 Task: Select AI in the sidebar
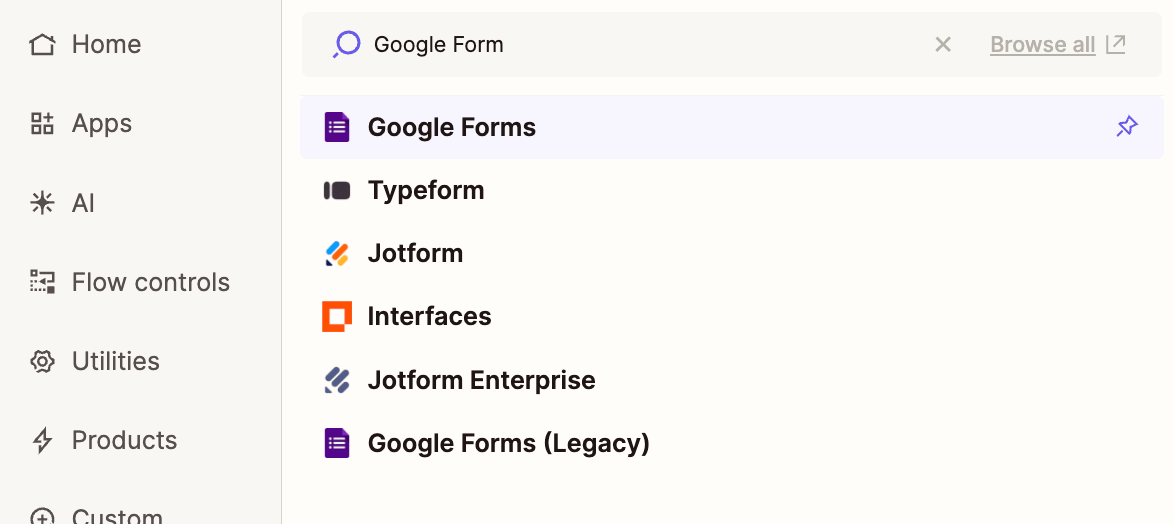pos(83,203)
